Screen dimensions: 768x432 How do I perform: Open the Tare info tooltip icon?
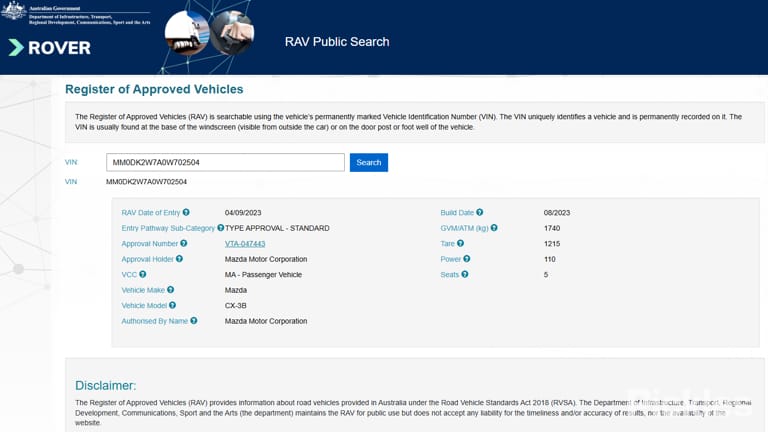[x=460, y=243]
